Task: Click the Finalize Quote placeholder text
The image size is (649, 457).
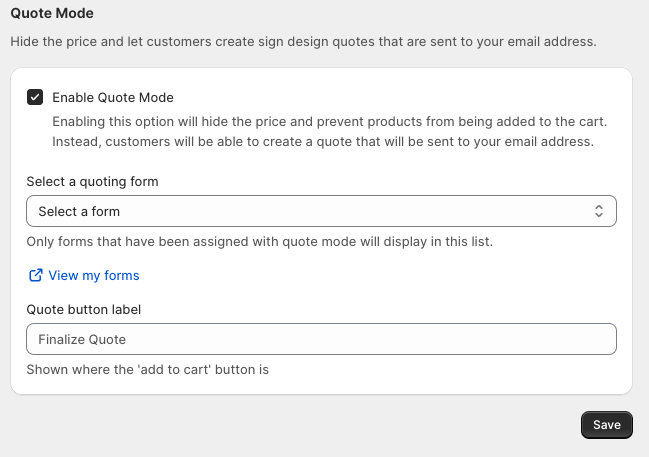Action: [x=82, y=339]
